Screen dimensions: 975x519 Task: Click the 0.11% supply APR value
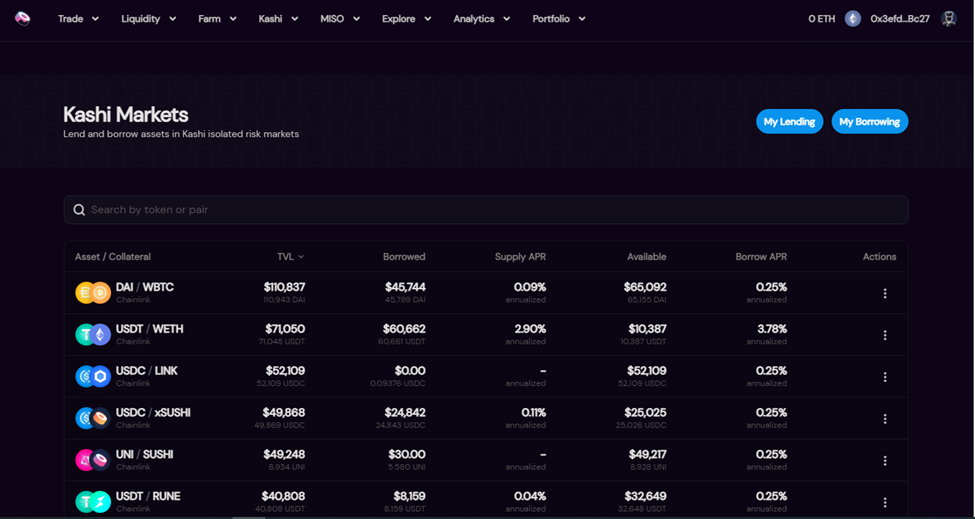(x=534, y=413)
